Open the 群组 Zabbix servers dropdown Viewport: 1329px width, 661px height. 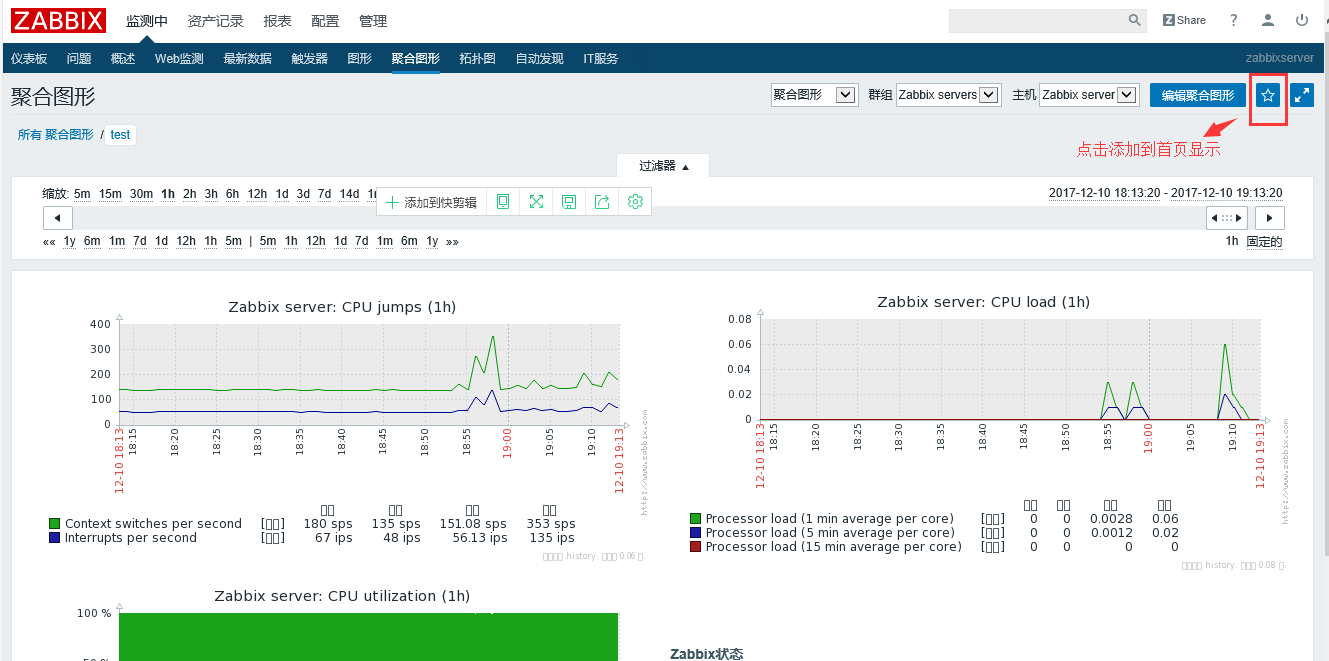click(x=948, y=95)
